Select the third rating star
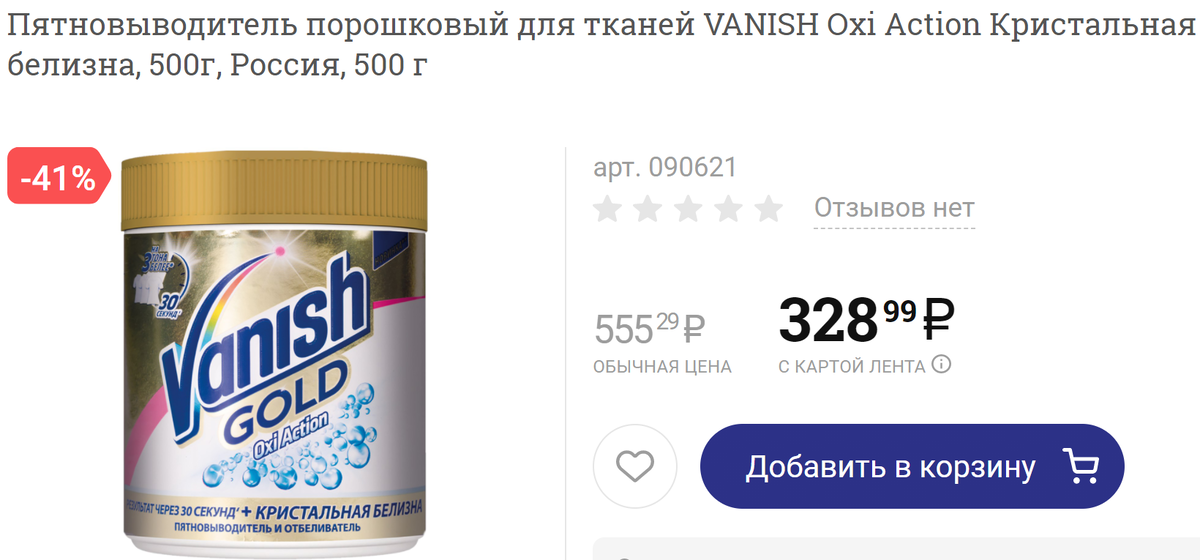1200x560 pixels. point(688,208)
